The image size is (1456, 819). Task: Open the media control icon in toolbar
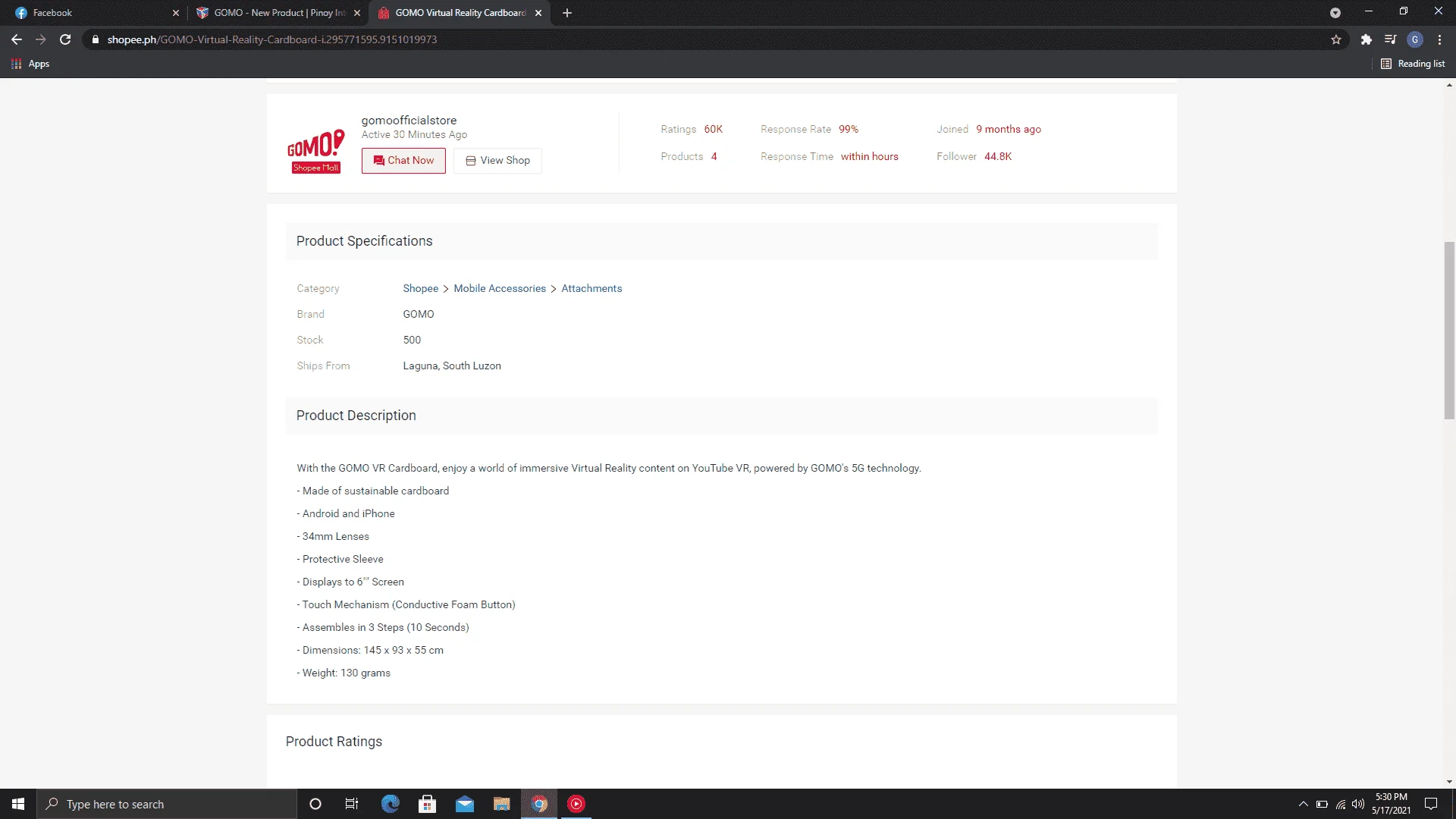tap(1390, 39)
